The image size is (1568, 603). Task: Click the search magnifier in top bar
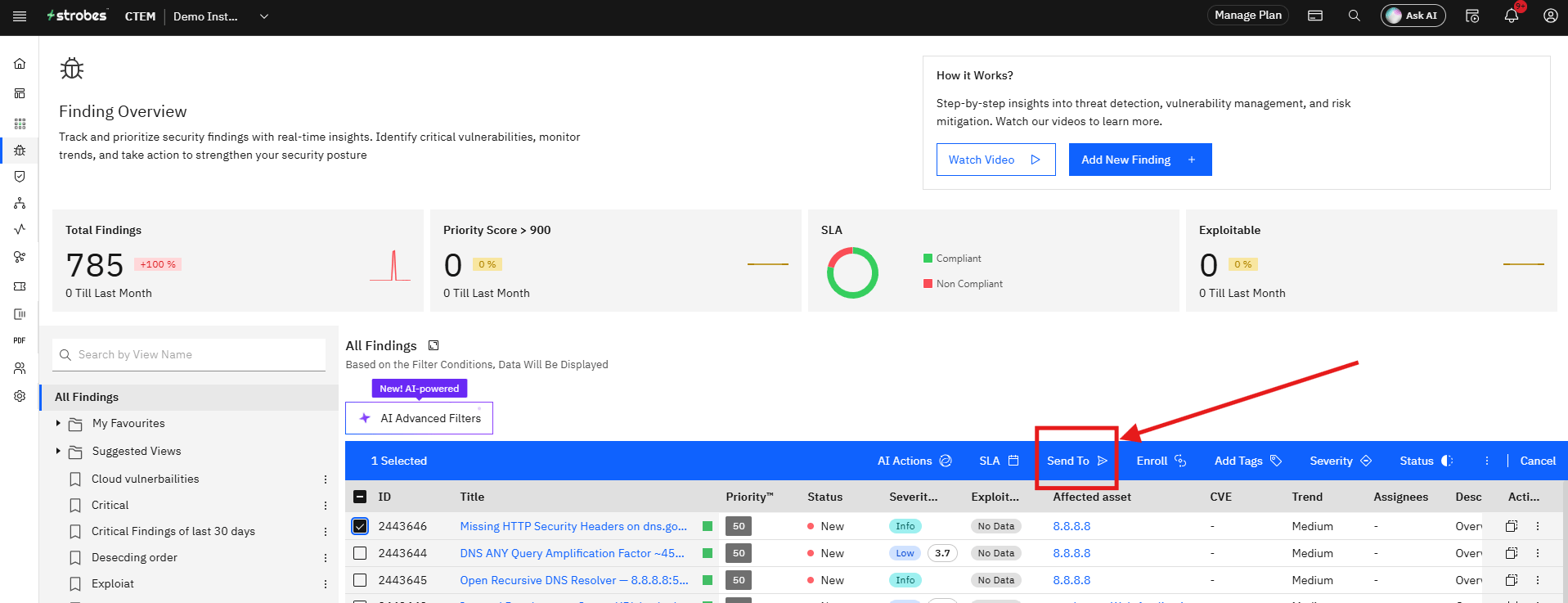[1355, 16]
